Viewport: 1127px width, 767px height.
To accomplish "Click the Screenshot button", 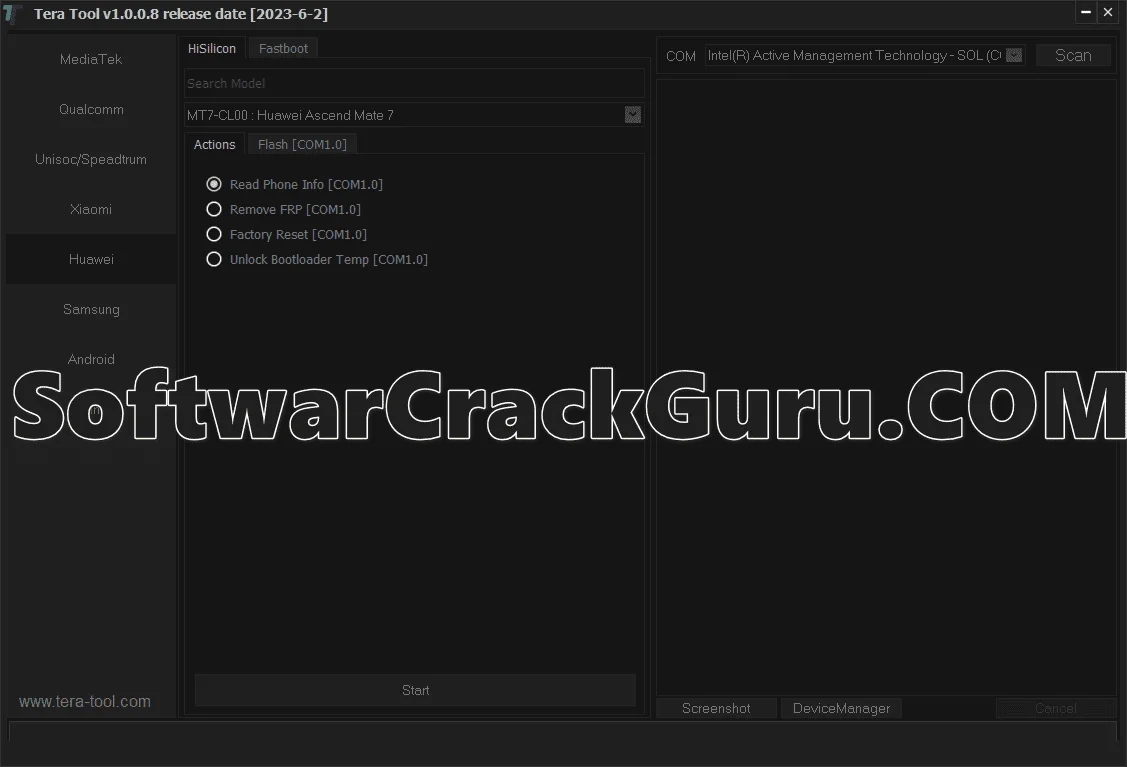I will pyautogui.click(x=716, y=708).
